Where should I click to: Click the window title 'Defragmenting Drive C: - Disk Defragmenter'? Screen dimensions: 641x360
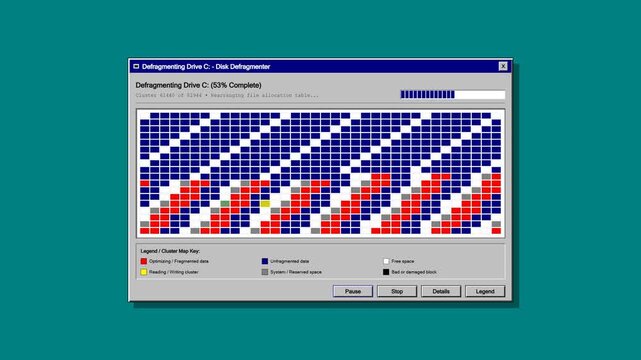point(206,66)
